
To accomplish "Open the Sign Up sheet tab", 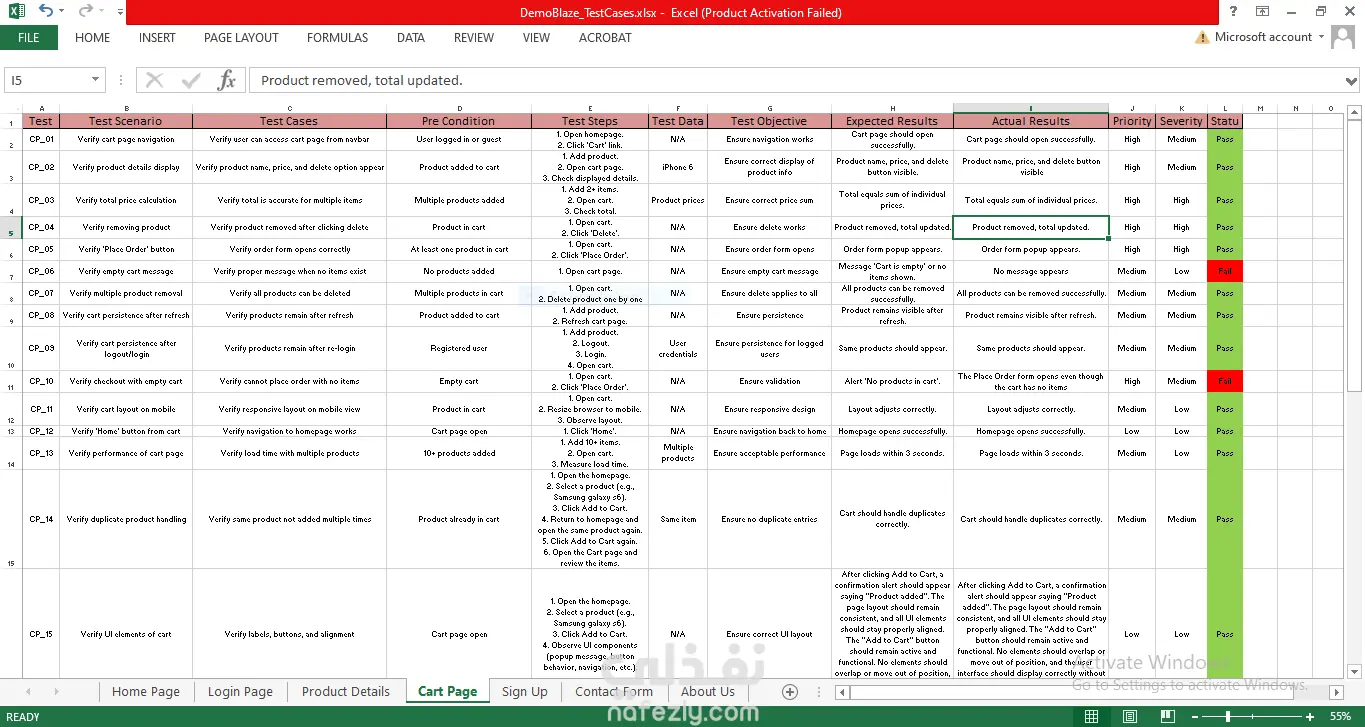I will [525, 691].
